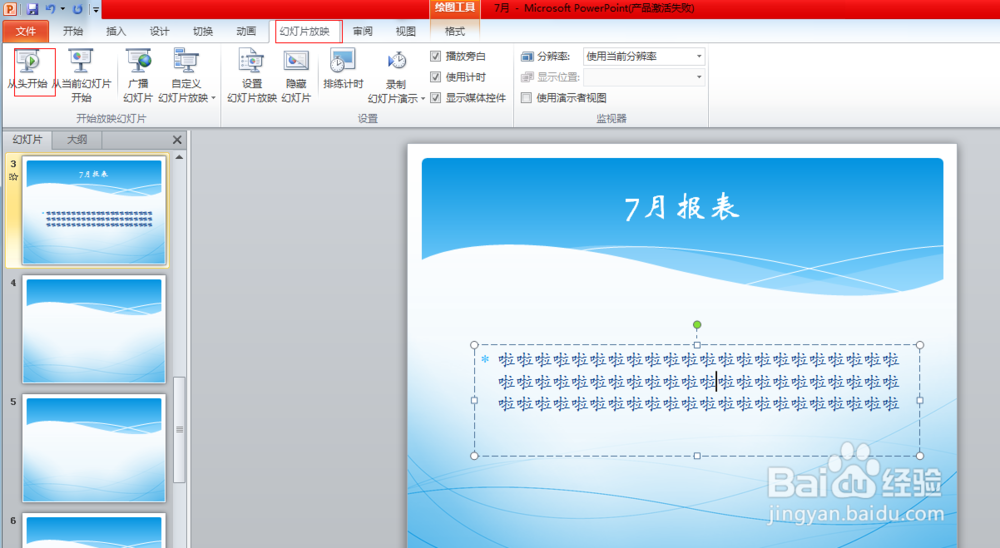This screenshot has height=548, width=1000.
Task: Click the bottom-left corner handle of text box
Action: 474,455
